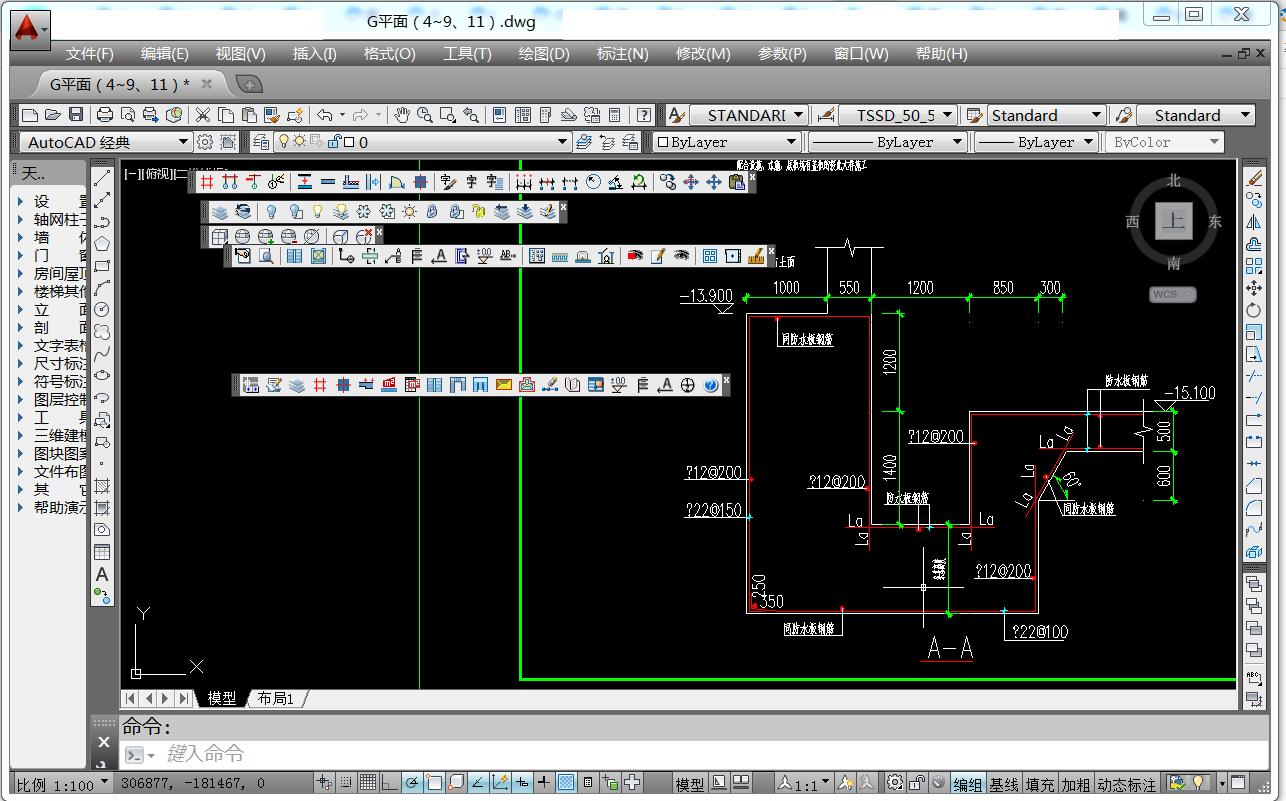This screenshot has height=801, width=1286.
Task: Open the ByColor plot style dropdown
Action: (x=1166, y=142)
